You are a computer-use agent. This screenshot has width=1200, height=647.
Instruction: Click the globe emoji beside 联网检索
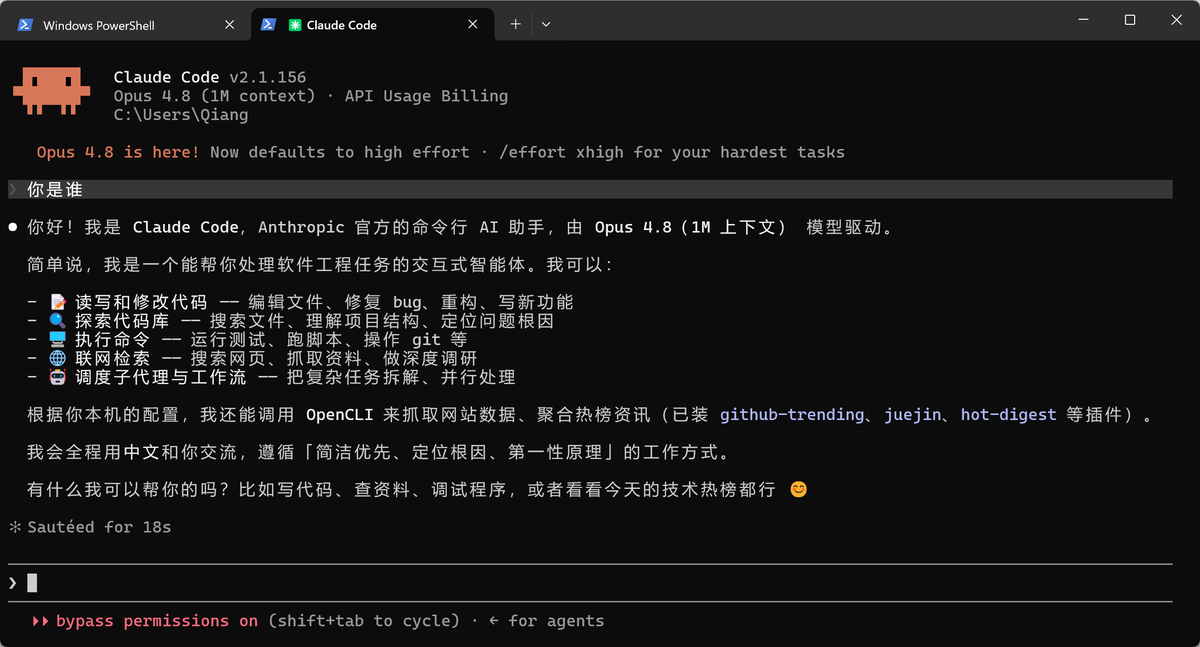[x=57, y=358]
